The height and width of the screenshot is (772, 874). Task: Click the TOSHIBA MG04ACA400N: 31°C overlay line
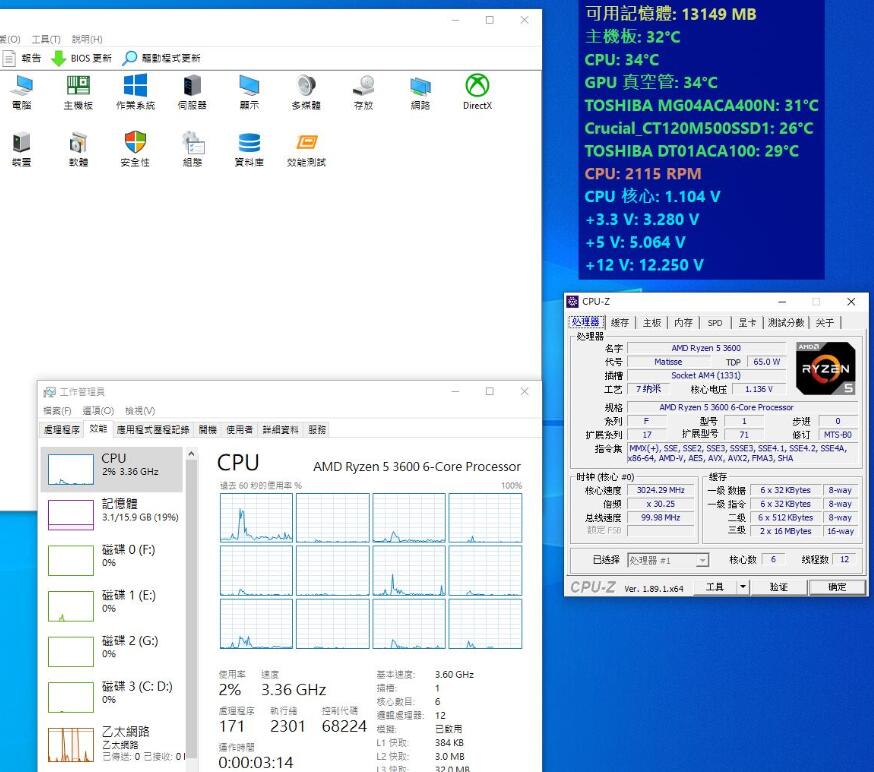tap(701, 105)
